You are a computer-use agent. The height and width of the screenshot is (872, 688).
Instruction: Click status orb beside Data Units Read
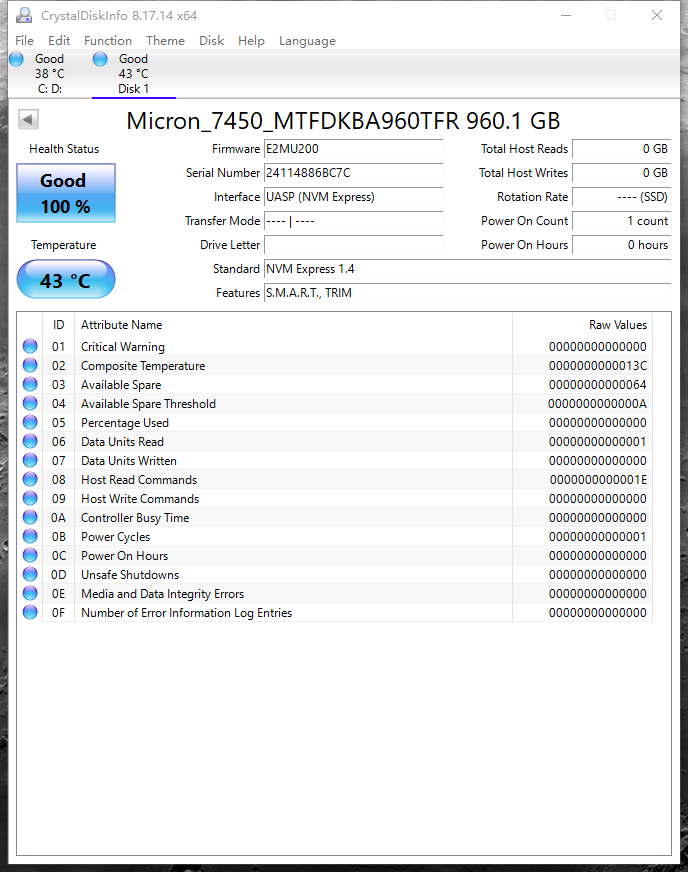[30, 442]
